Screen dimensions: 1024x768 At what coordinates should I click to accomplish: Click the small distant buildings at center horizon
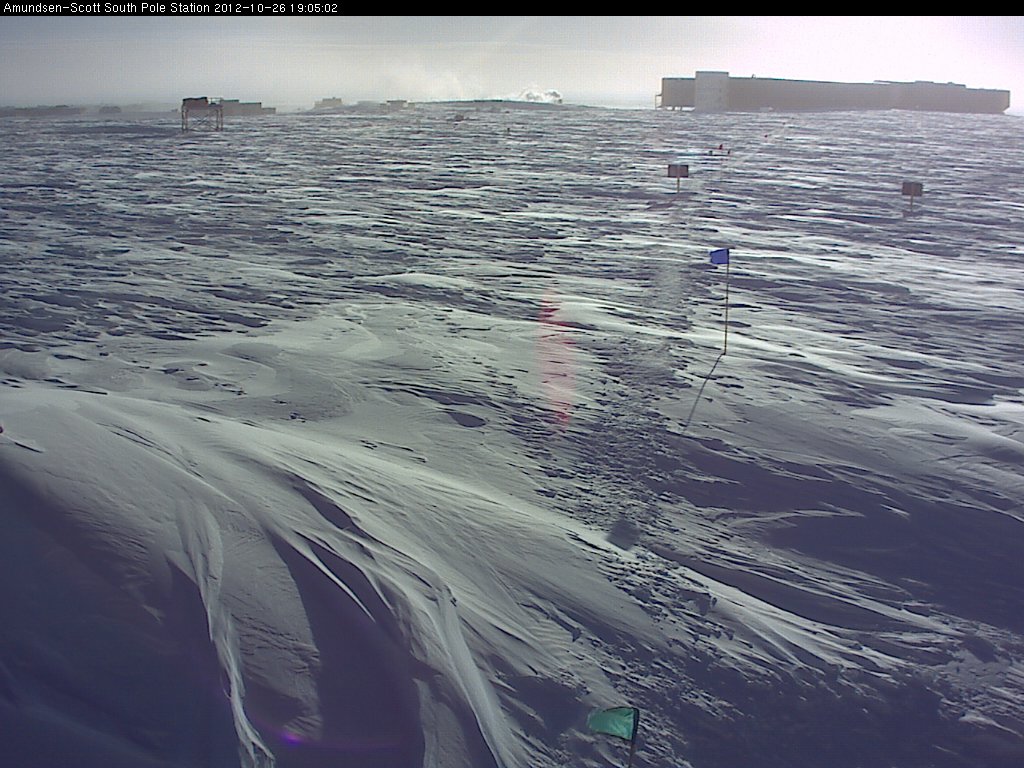coord(360,103)
